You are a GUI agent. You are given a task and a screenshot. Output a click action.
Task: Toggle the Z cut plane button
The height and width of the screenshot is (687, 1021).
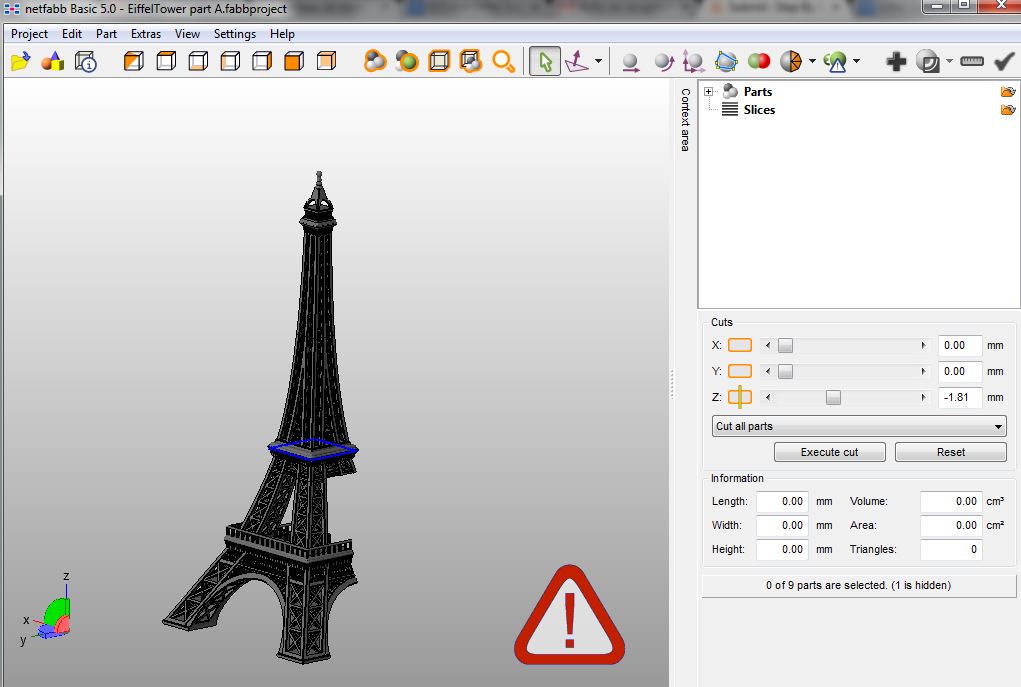[740, 397]
